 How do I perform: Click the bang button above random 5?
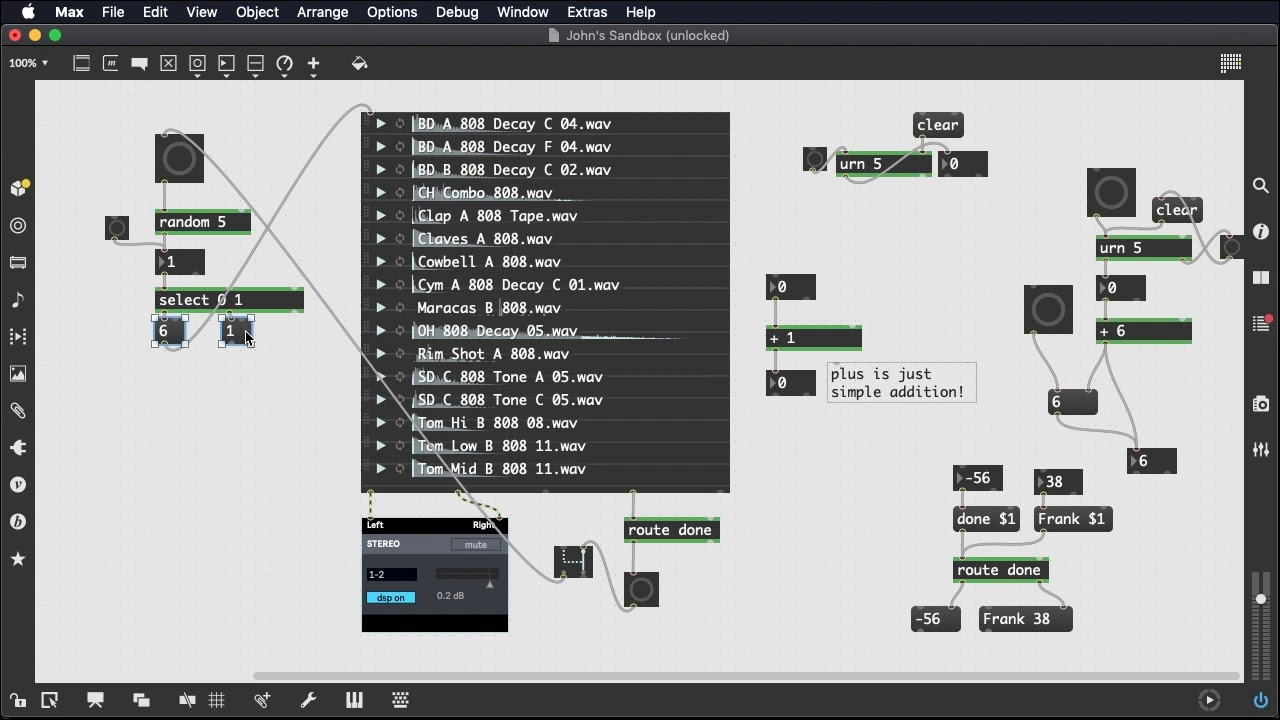(179, 158)
